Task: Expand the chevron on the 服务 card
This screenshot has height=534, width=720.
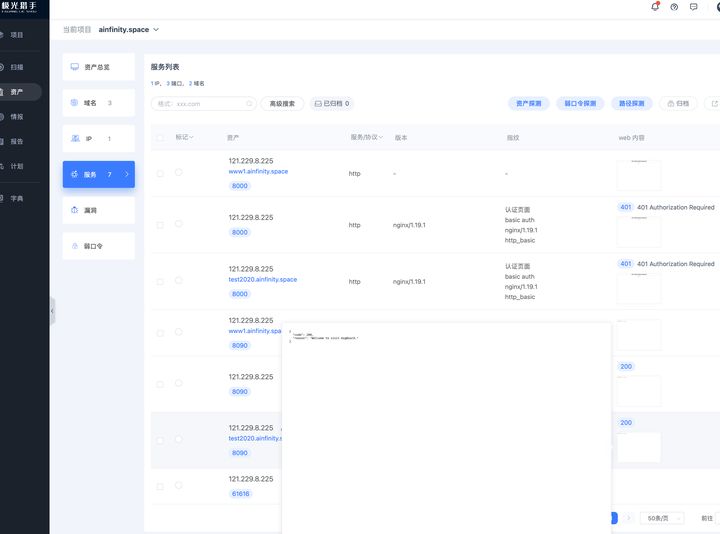Action: (x=127, y=174)
